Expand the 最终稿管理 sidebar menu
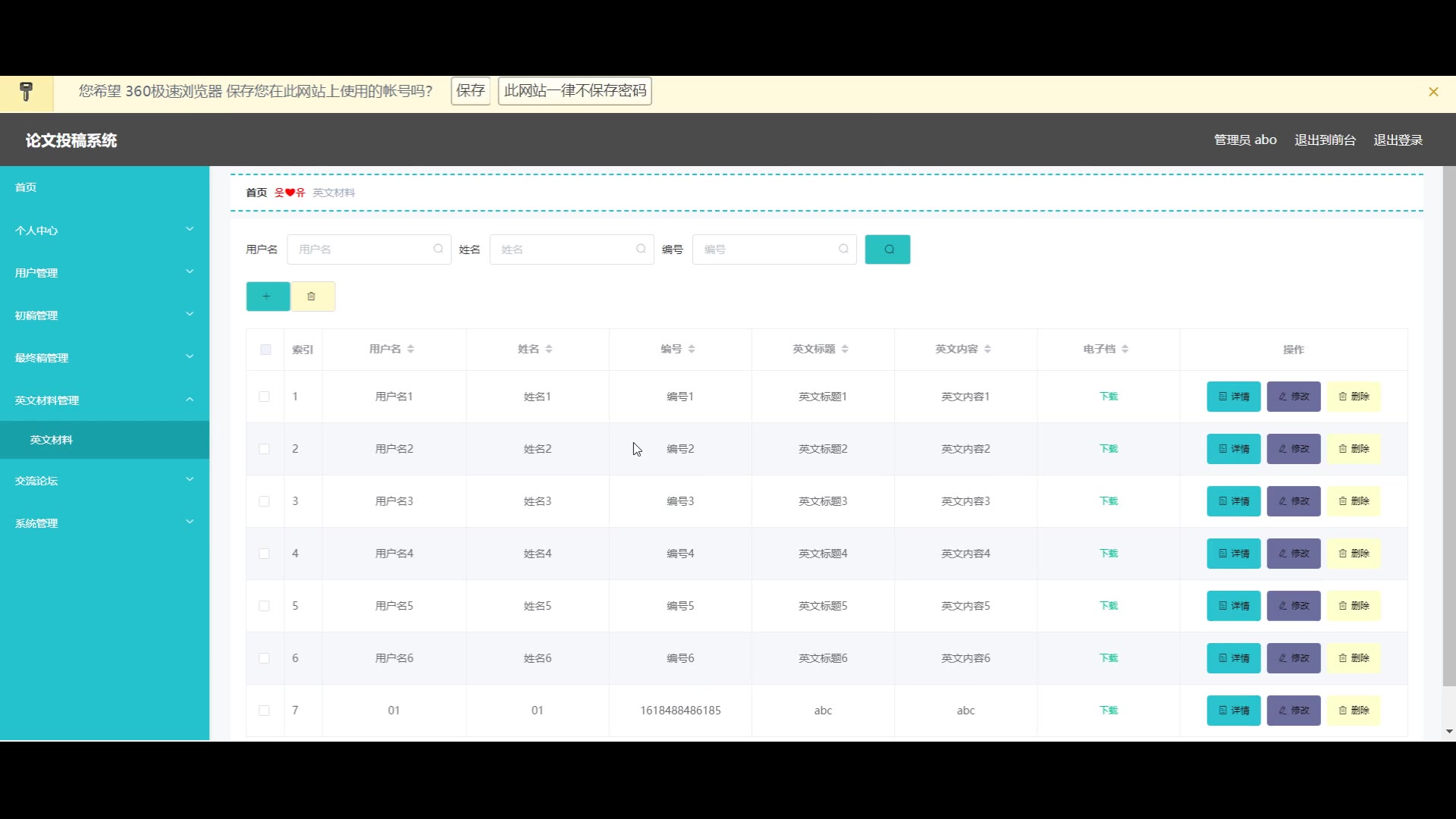This screenshot has width=1456, height=819. point(105,357)
